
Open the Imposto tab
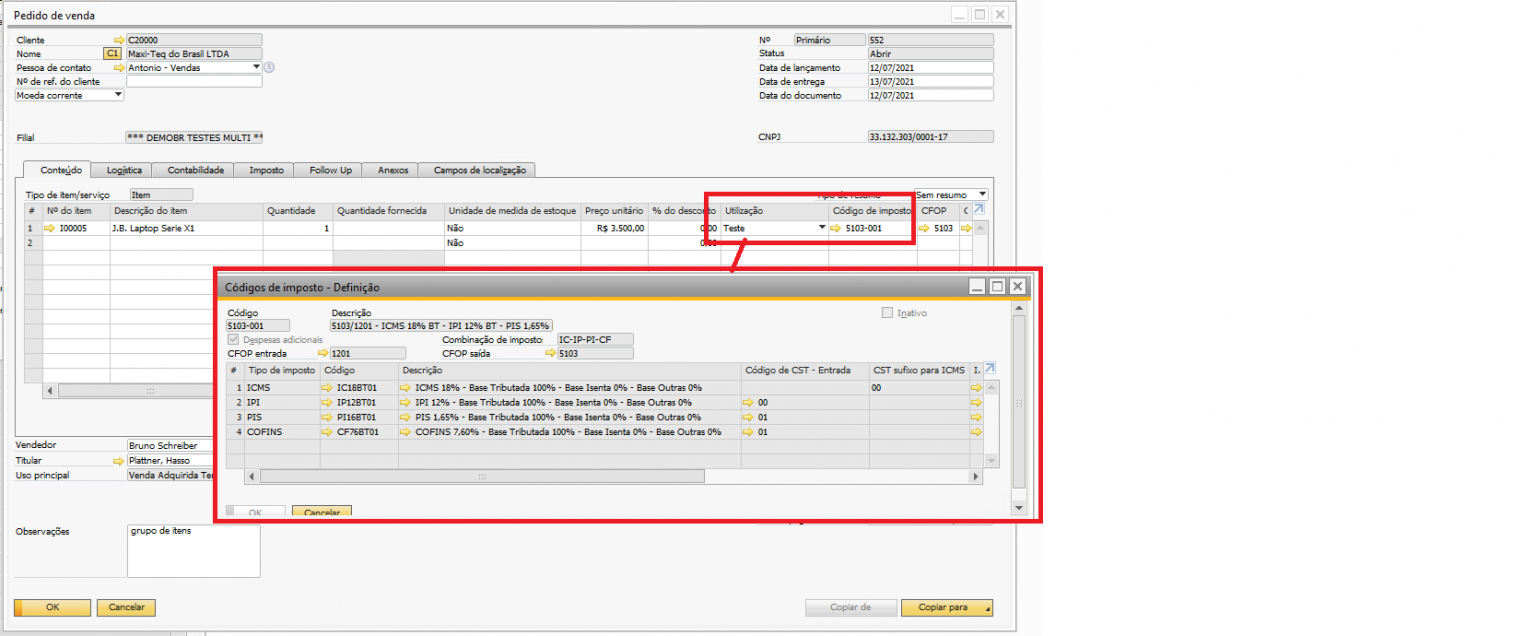pos(266,171)
